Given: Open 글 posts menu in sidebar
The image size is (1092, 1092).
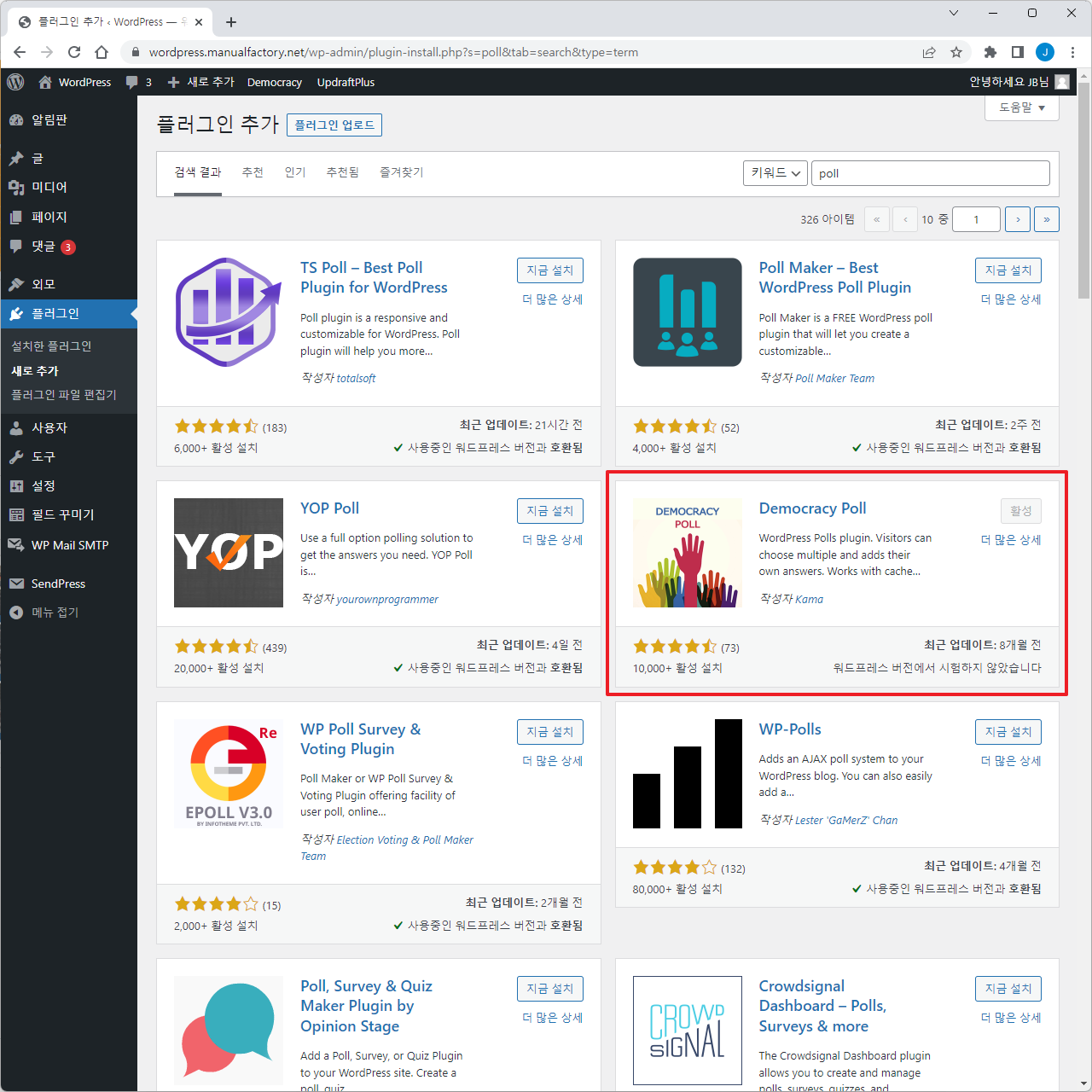Looking at the screenshot, I should pyautogui.click(x=68, y=159).
